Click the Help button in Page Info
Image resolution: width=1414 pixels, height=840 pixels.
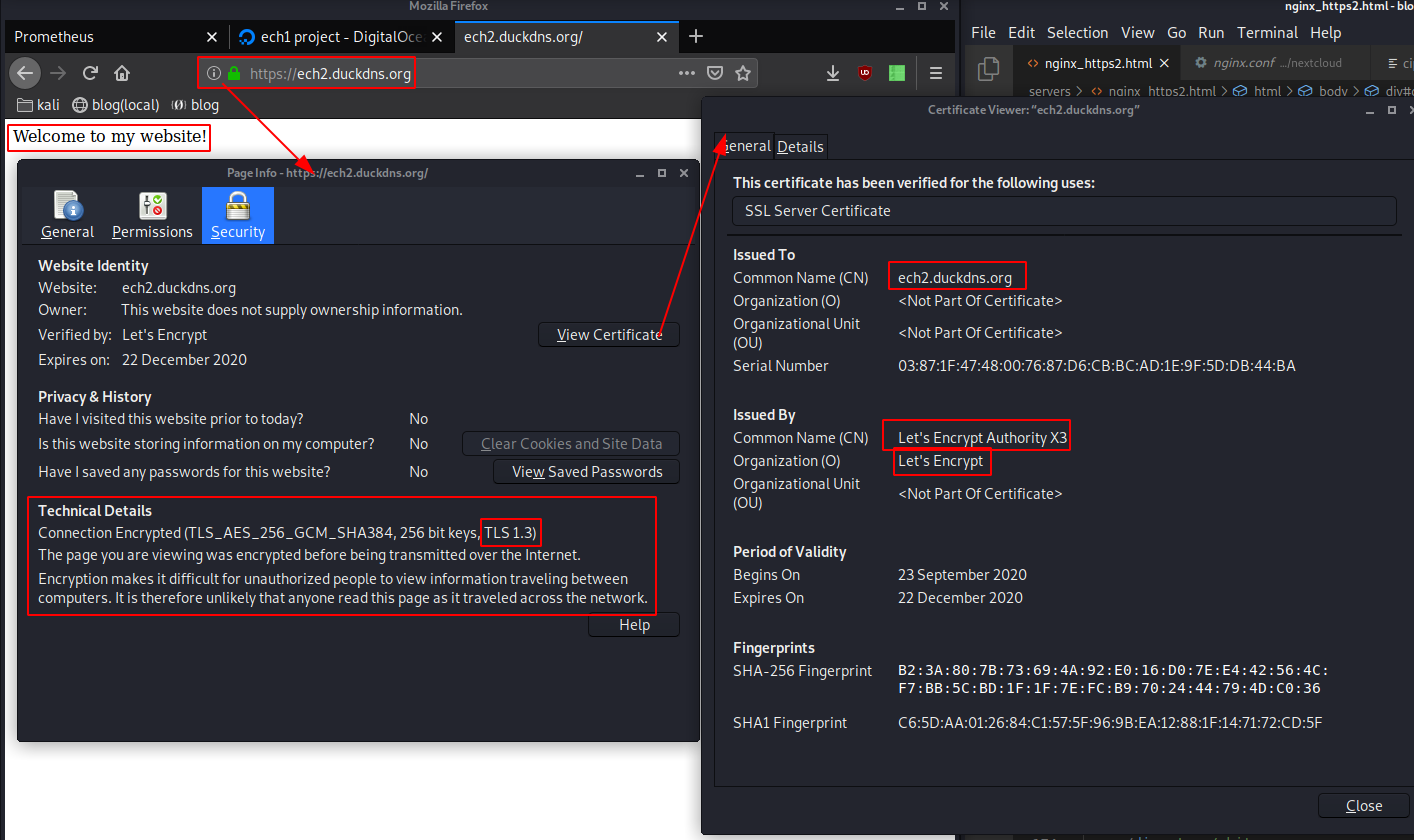click(634, 624)
